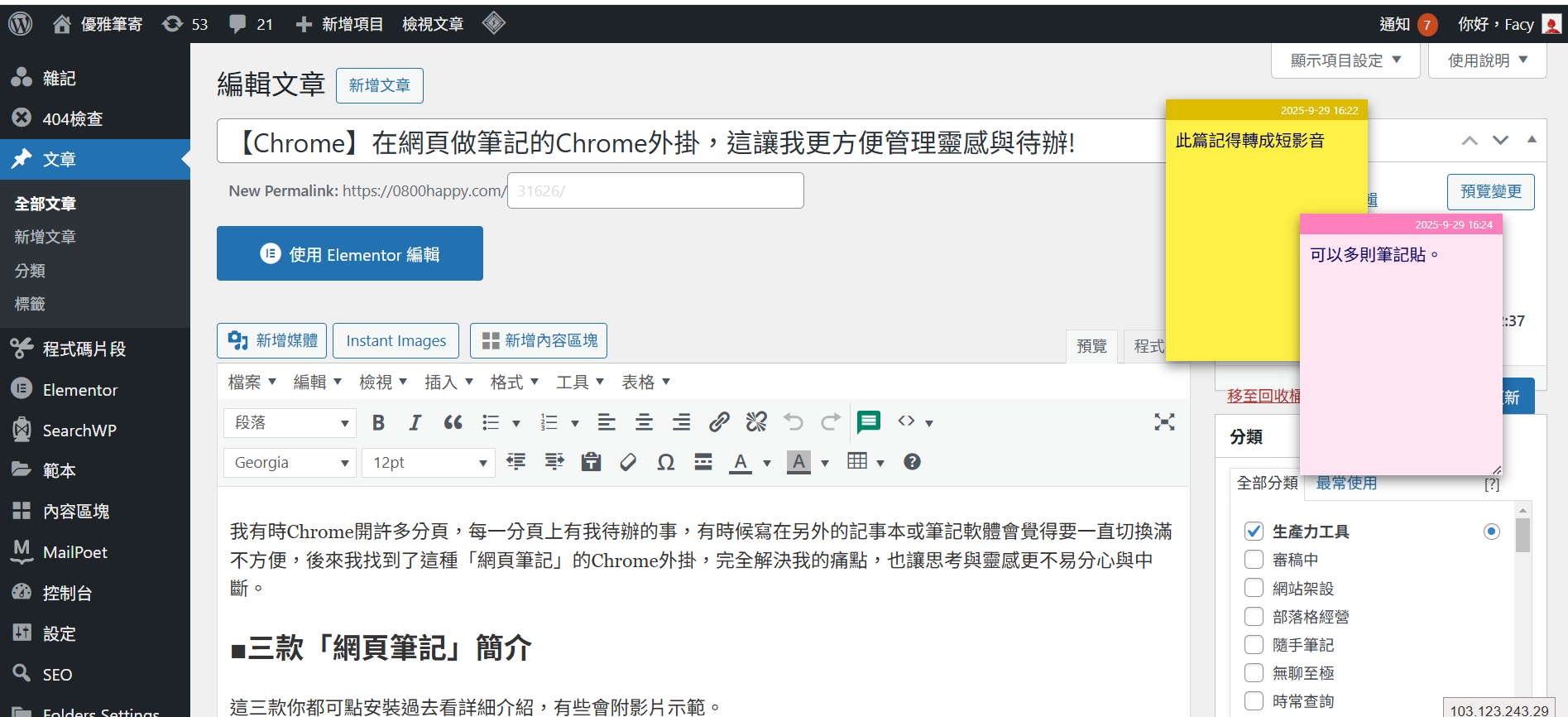Open the 檢視 editor menu

tap(383, 382)
